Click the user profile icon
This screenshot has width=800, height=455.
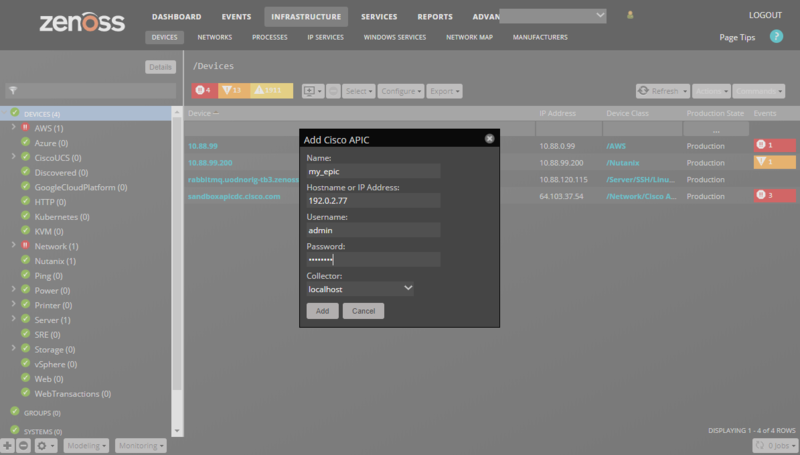(630, 15)
